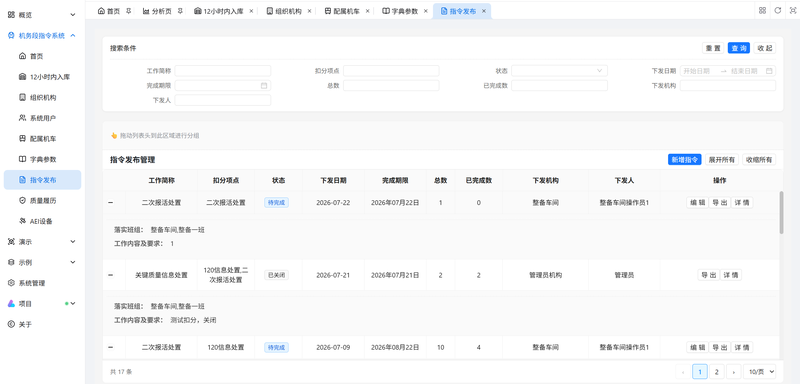Screen dimensions: 800x384
Task: Switch to the 分析页 tab
Action: (x=158, y=11)
